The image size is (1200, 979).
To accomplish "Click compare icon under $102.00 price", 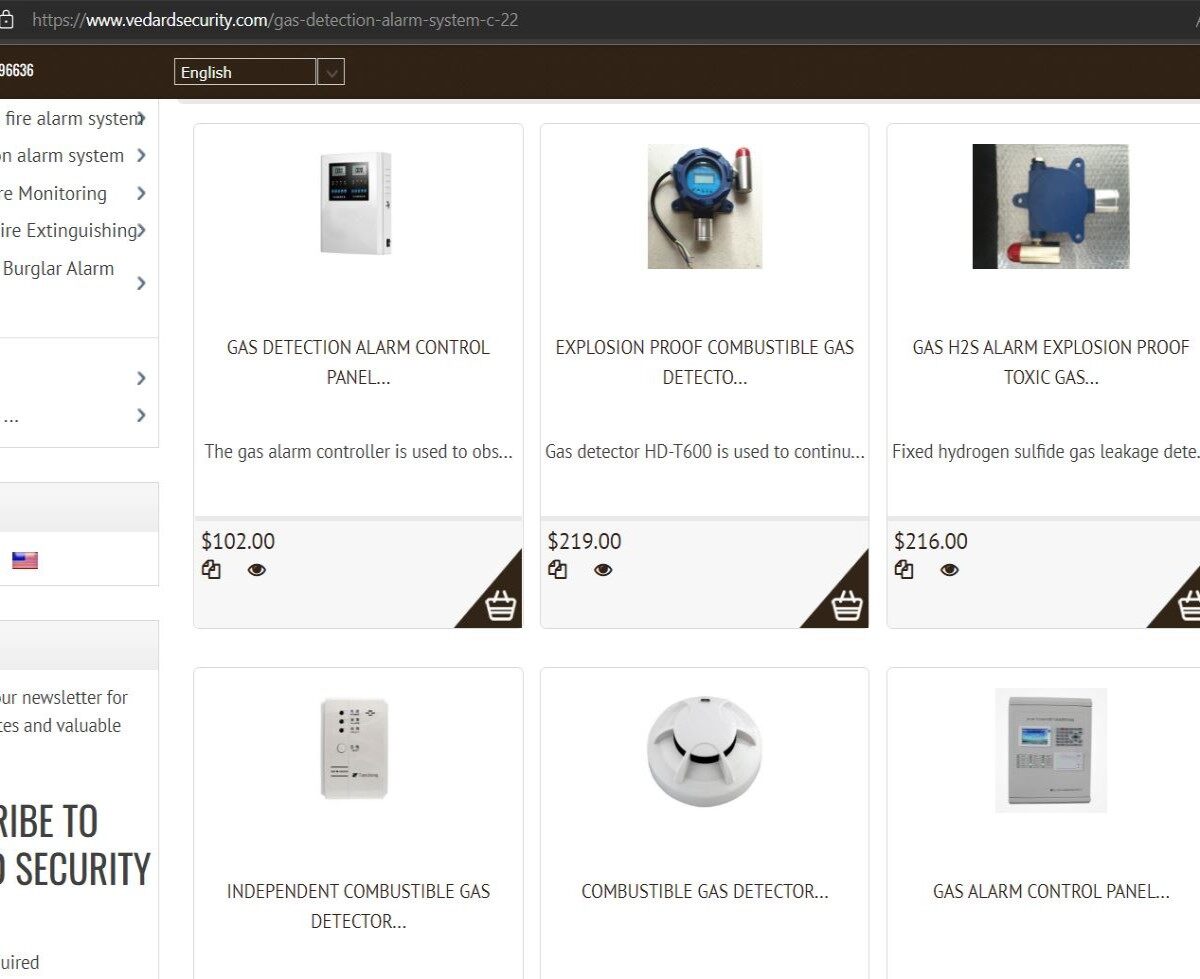I will [x=211, y=570].
